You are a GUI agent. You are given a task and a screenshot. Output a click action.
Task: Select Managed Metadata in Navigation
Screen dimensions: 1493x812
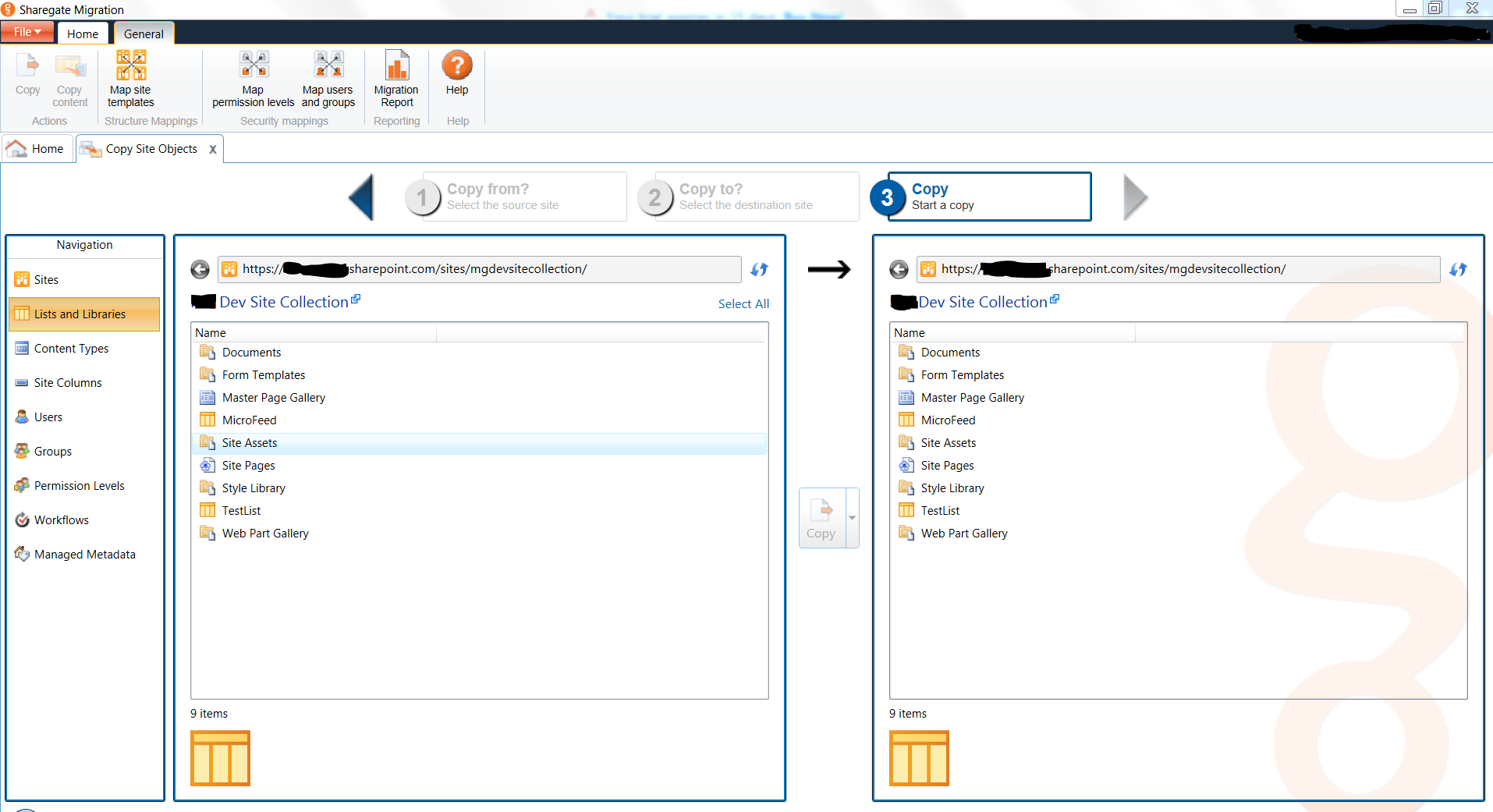click(x=84, y=555)
